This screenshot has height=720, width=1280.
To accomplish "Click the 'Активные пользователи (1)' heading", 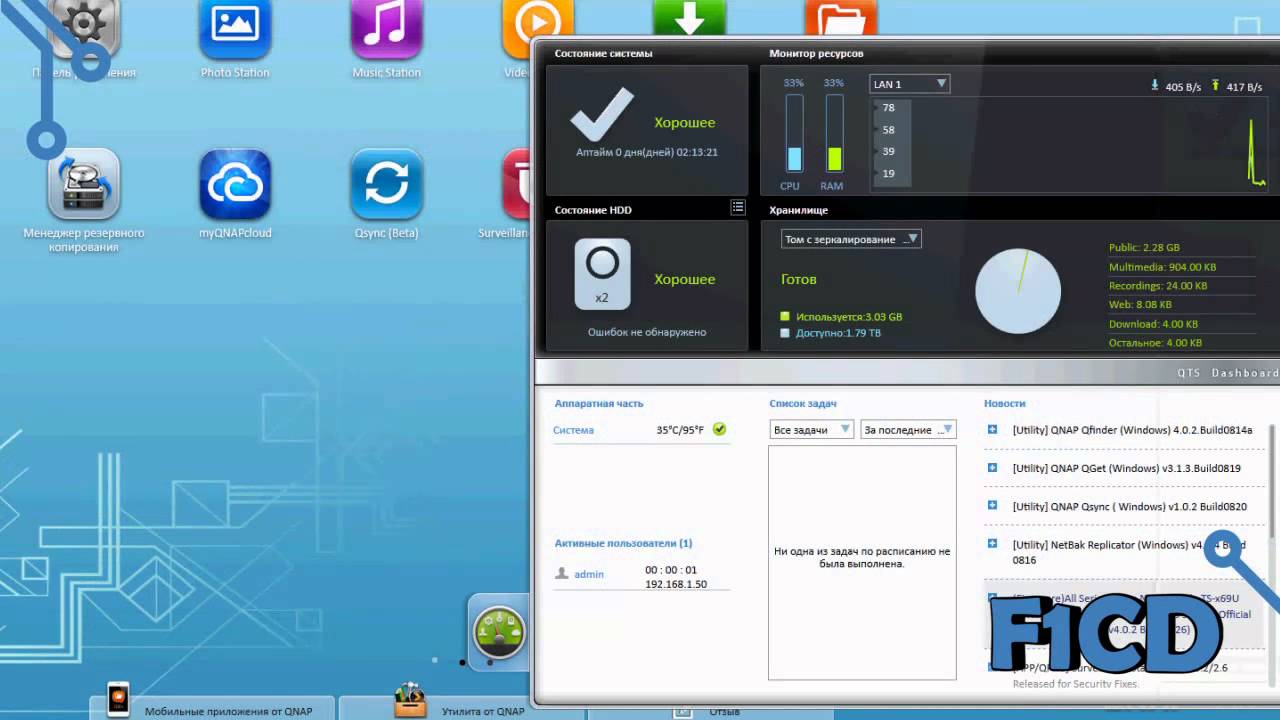I will click(623, 543).
